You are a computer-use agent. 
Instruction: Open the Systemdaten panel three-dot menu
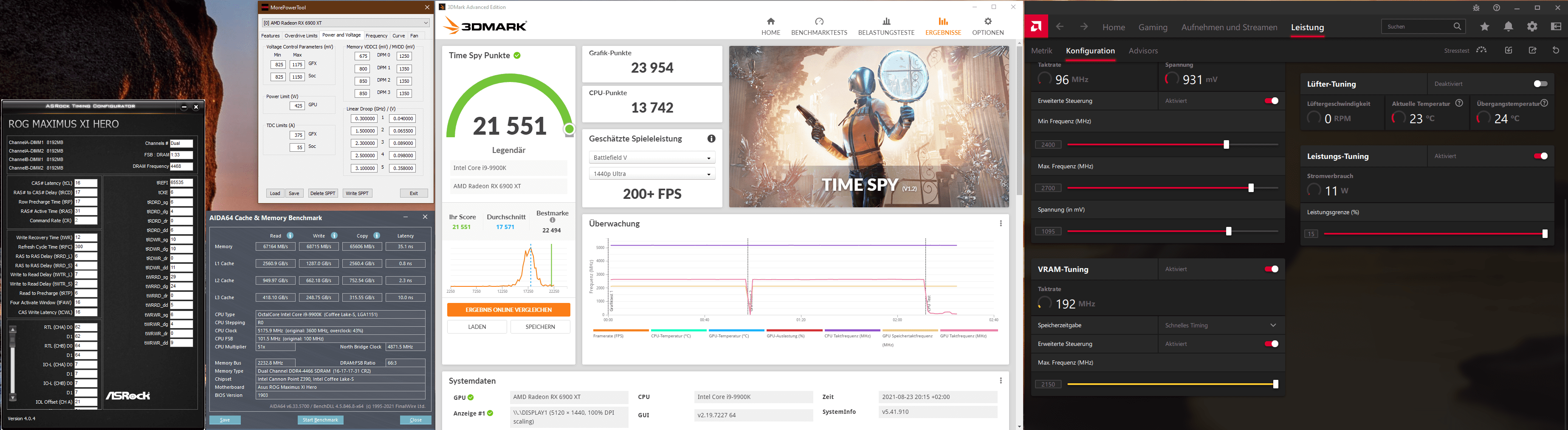point(1001,381)
